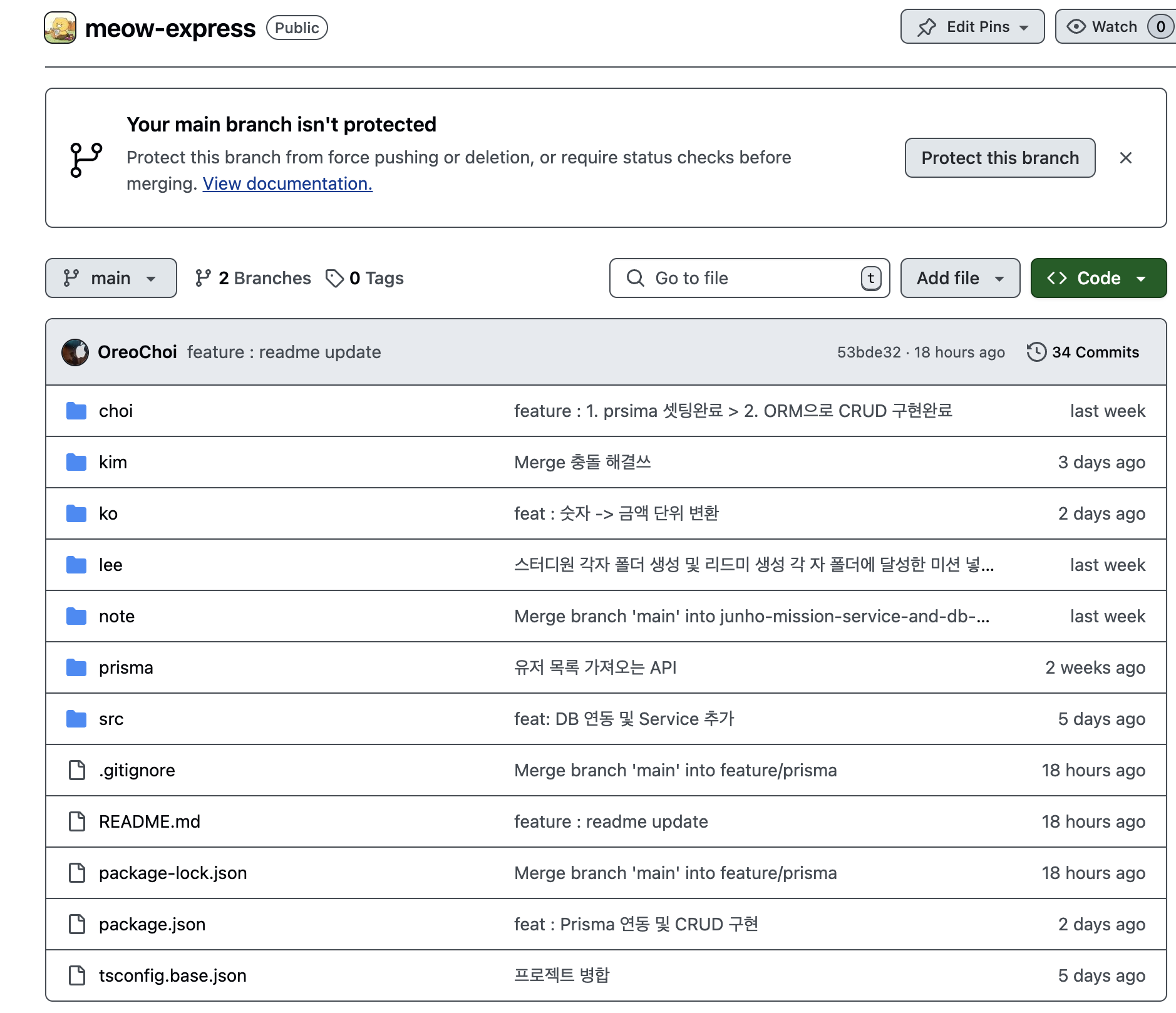Open the src folder
The image size is (1176, 1013).
[111, 719]
